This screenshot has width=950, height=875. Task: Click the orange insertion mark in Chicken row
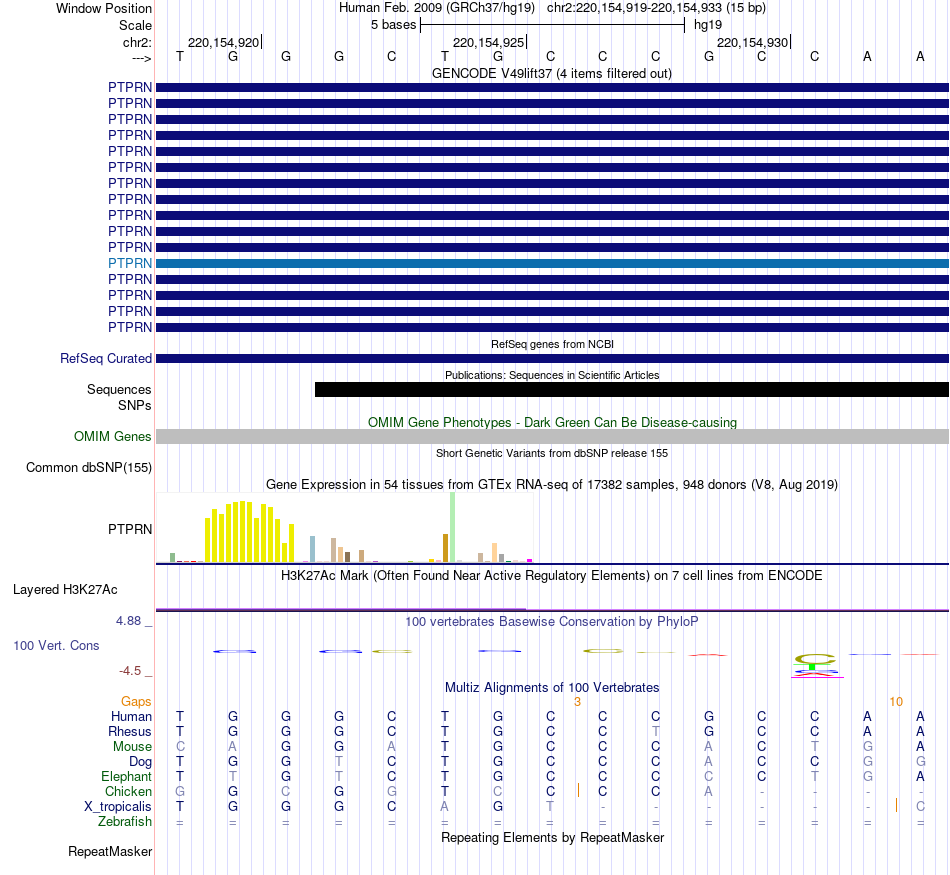(x=579, y=790)
